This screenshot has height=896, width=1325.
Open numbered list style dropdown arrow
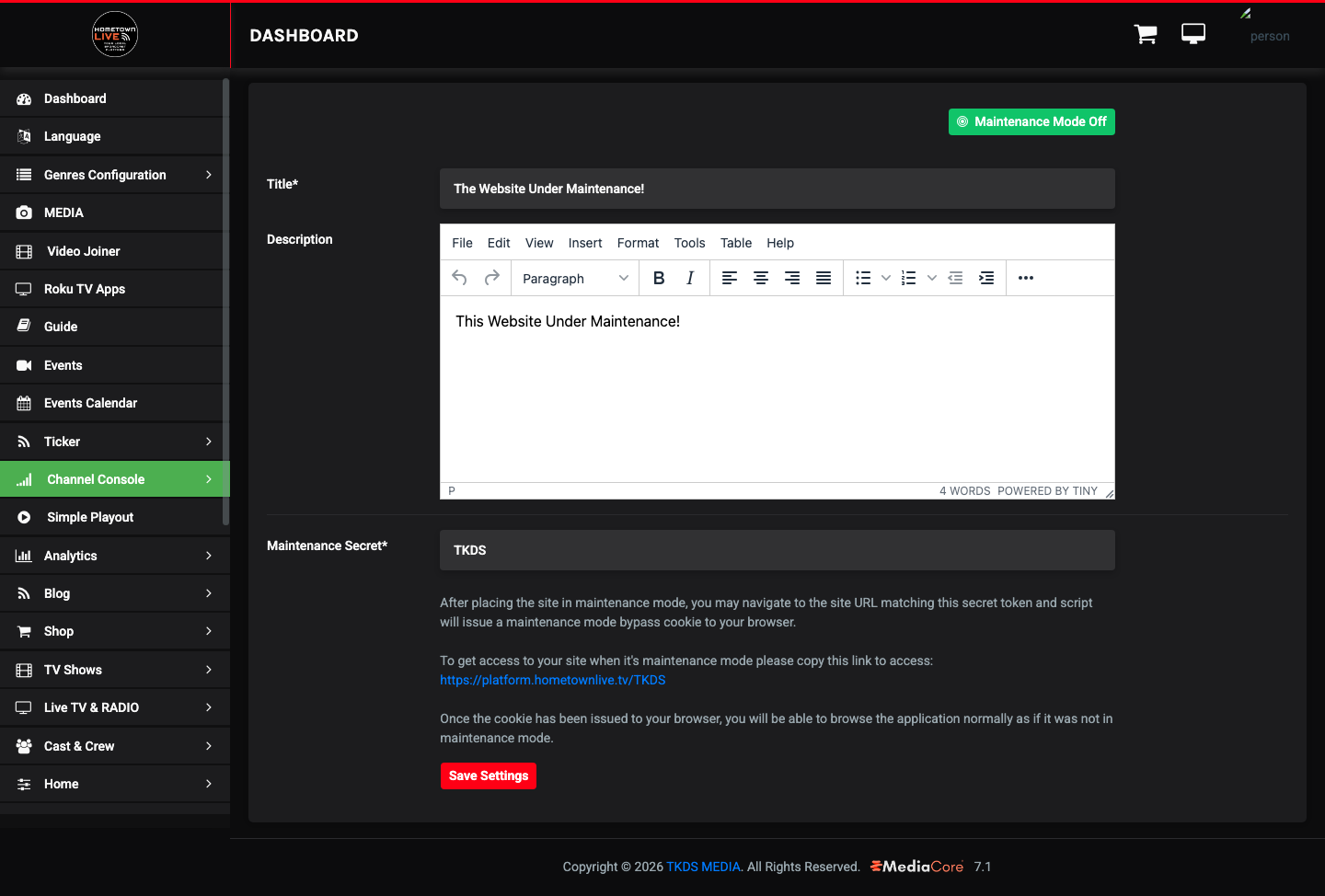tap(932, 278)
